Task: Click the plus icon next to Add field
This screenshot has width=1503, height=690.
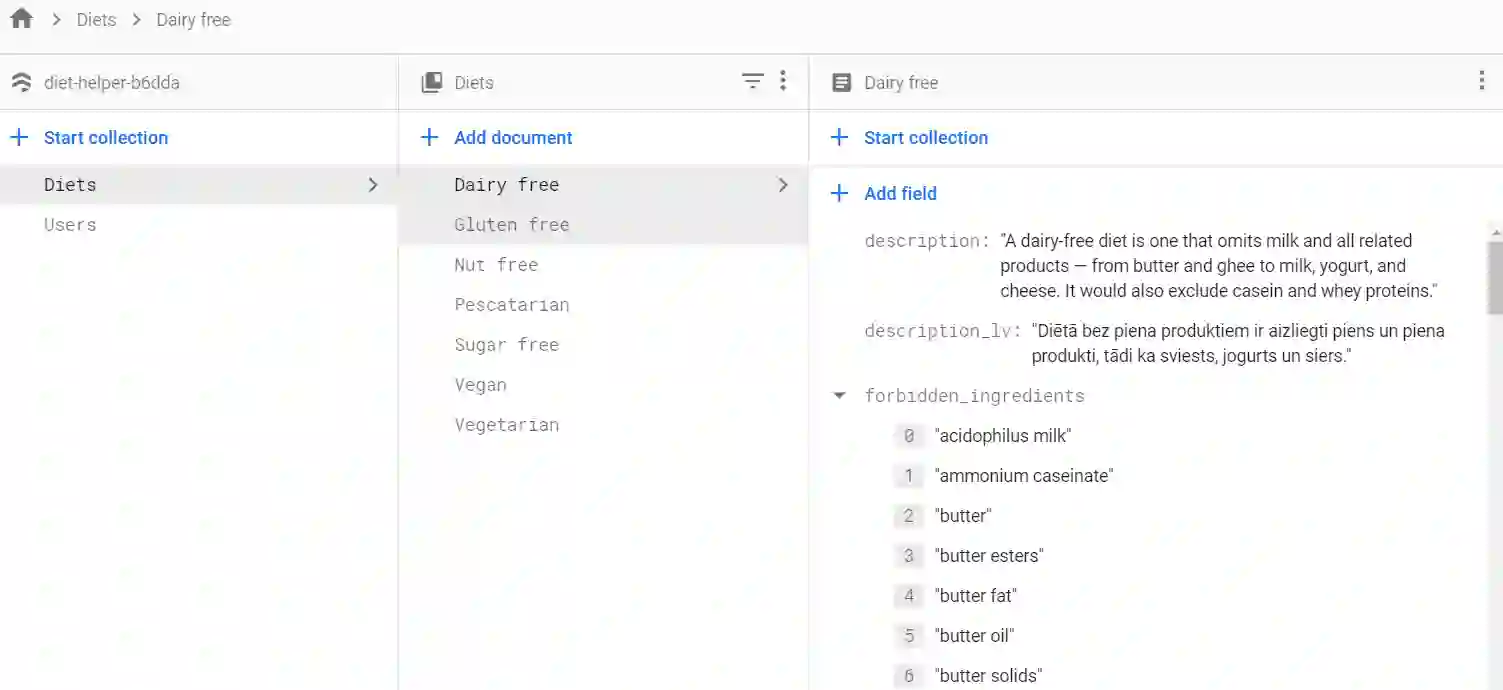Action: pyautogui.click(x=840, y=194)
